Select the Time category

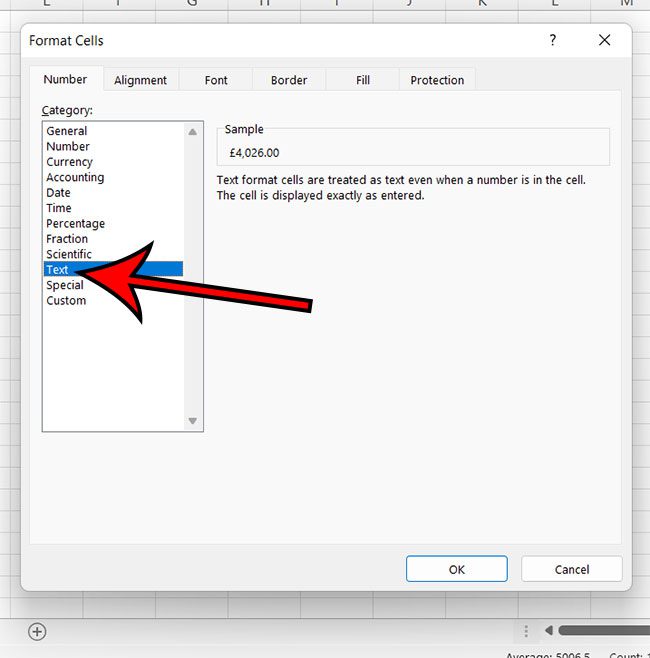(x=59, y=208)
